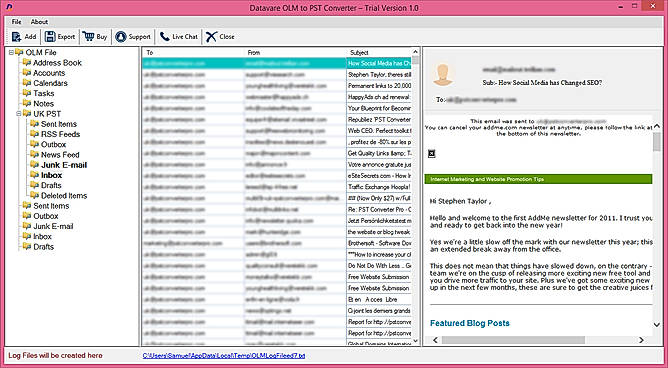The image size is (668, 368).
Task: Select email 'Traffic Exchange Hoopla!'
Action: click(x=277, y=187)
